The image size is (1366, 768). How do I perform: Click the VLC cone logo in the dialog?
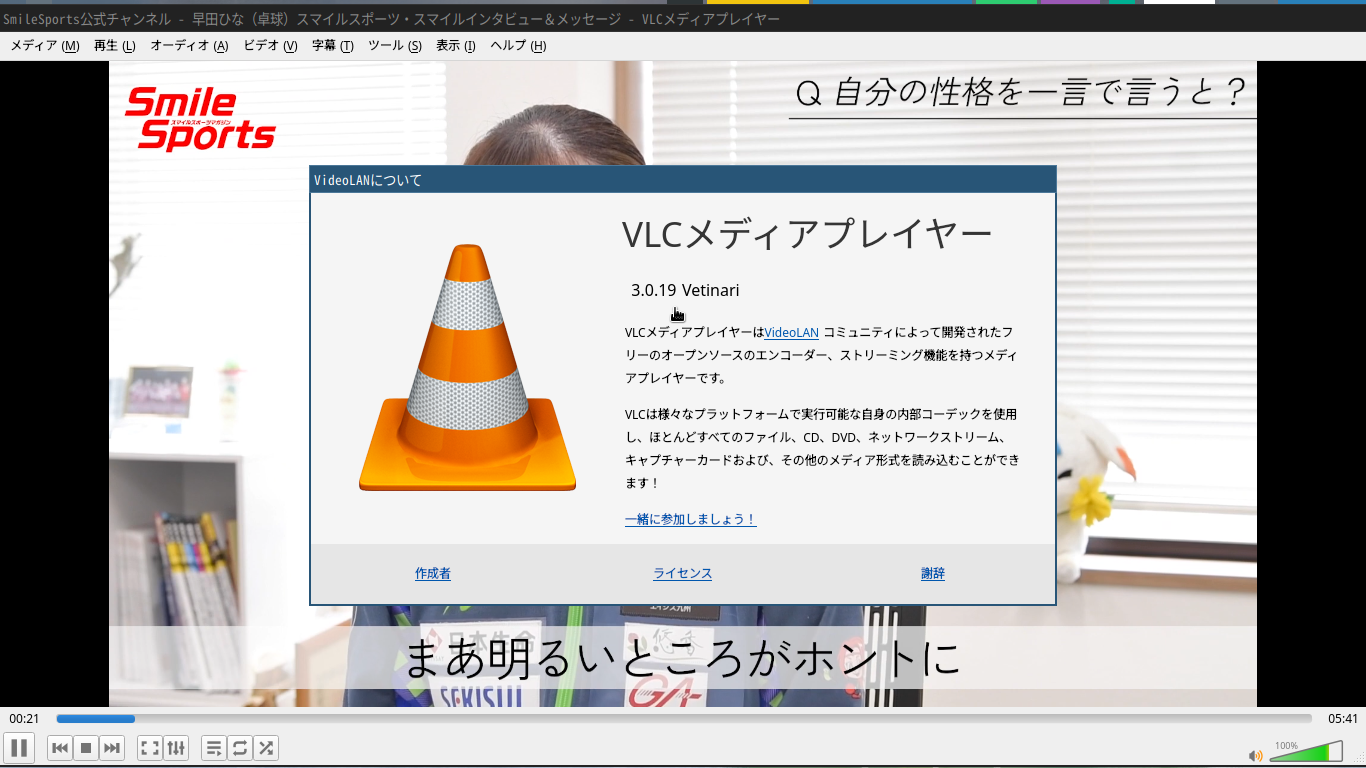(x=467, y=368)
